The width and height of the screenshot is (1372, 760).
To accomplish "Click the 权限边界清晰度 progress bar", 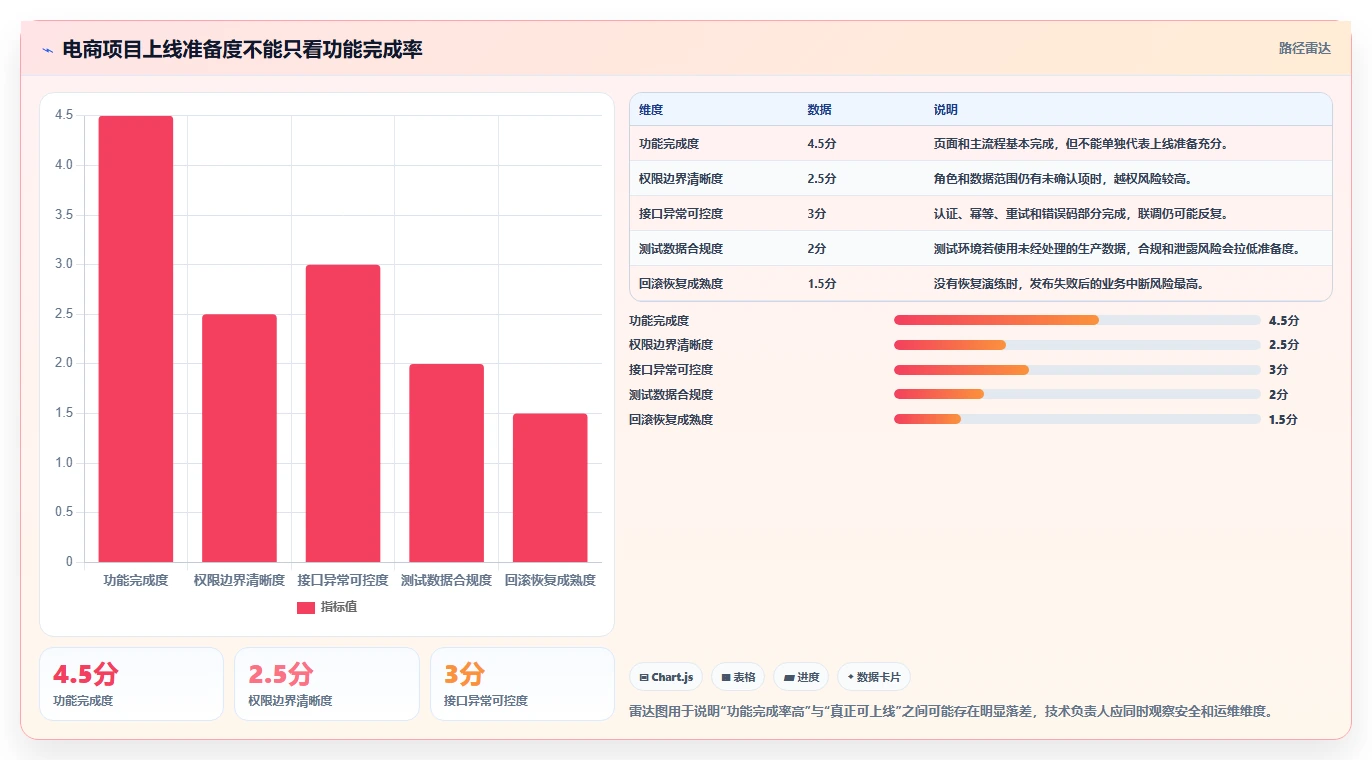I will pyautogui.click(x=1077, y=345).
